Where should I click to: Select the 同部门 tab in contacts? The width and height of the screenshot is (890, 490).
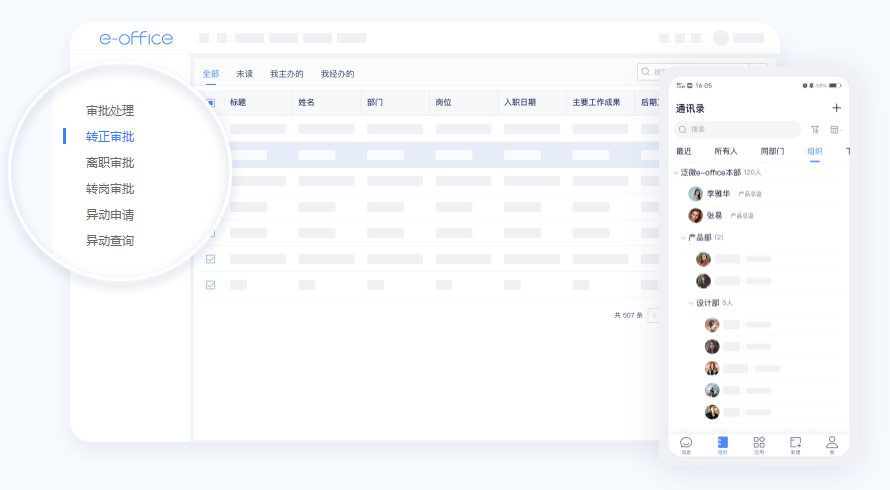tap(772, 151)
